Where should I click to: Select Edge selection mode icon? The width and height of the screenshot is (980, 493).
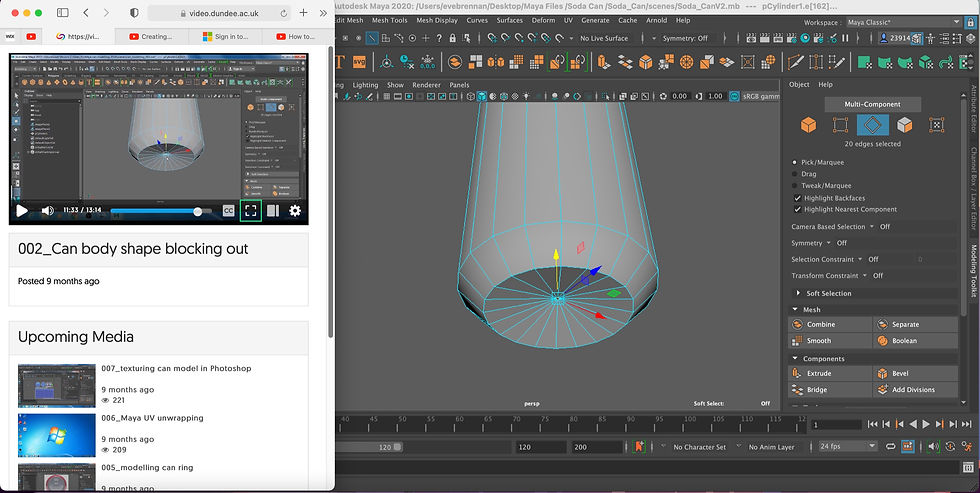[x=872, y=125]
